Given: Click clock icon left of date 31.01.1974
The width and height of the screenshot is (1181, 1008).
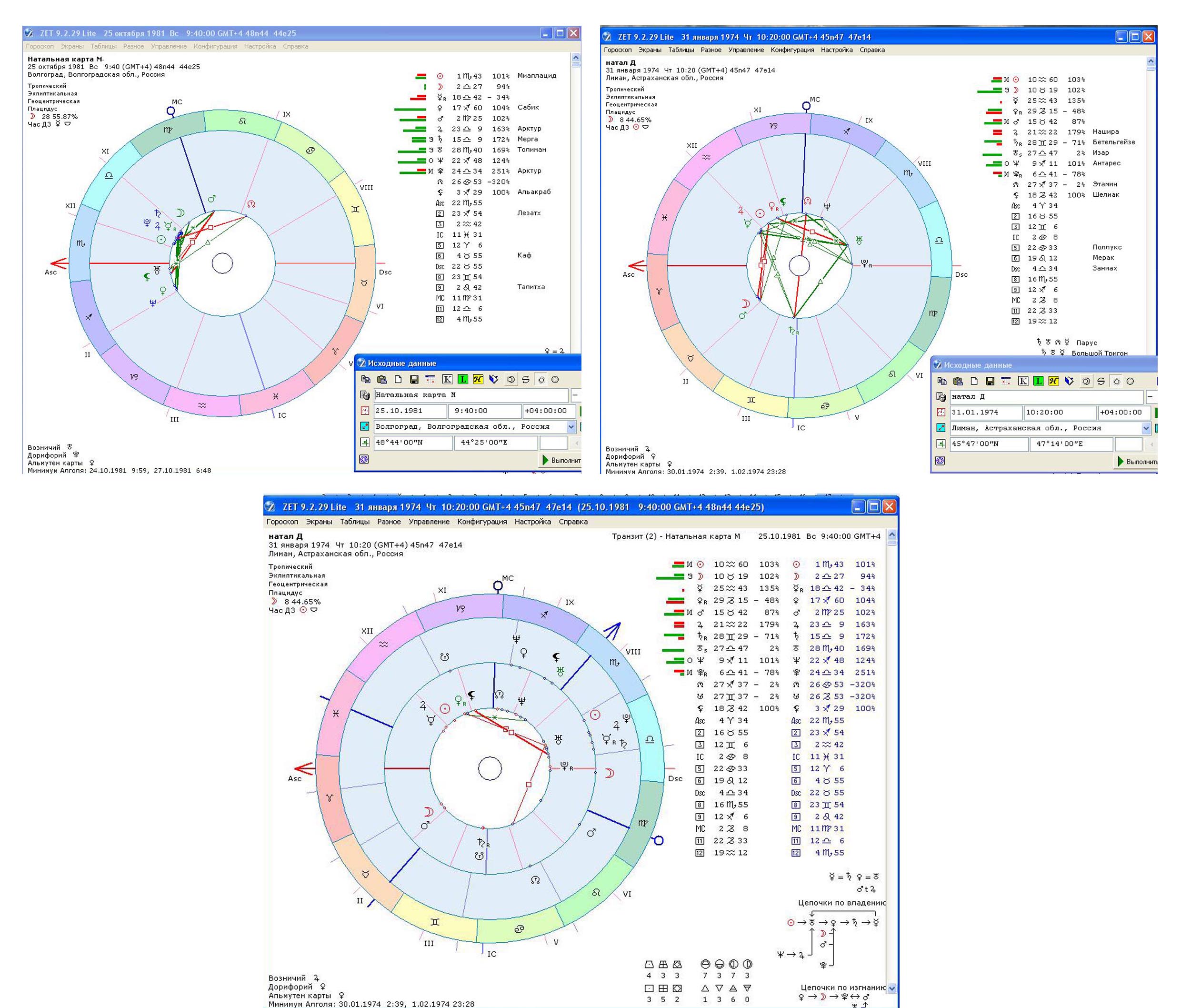Looking at the screenshot, I should click(x=941, y=412).
